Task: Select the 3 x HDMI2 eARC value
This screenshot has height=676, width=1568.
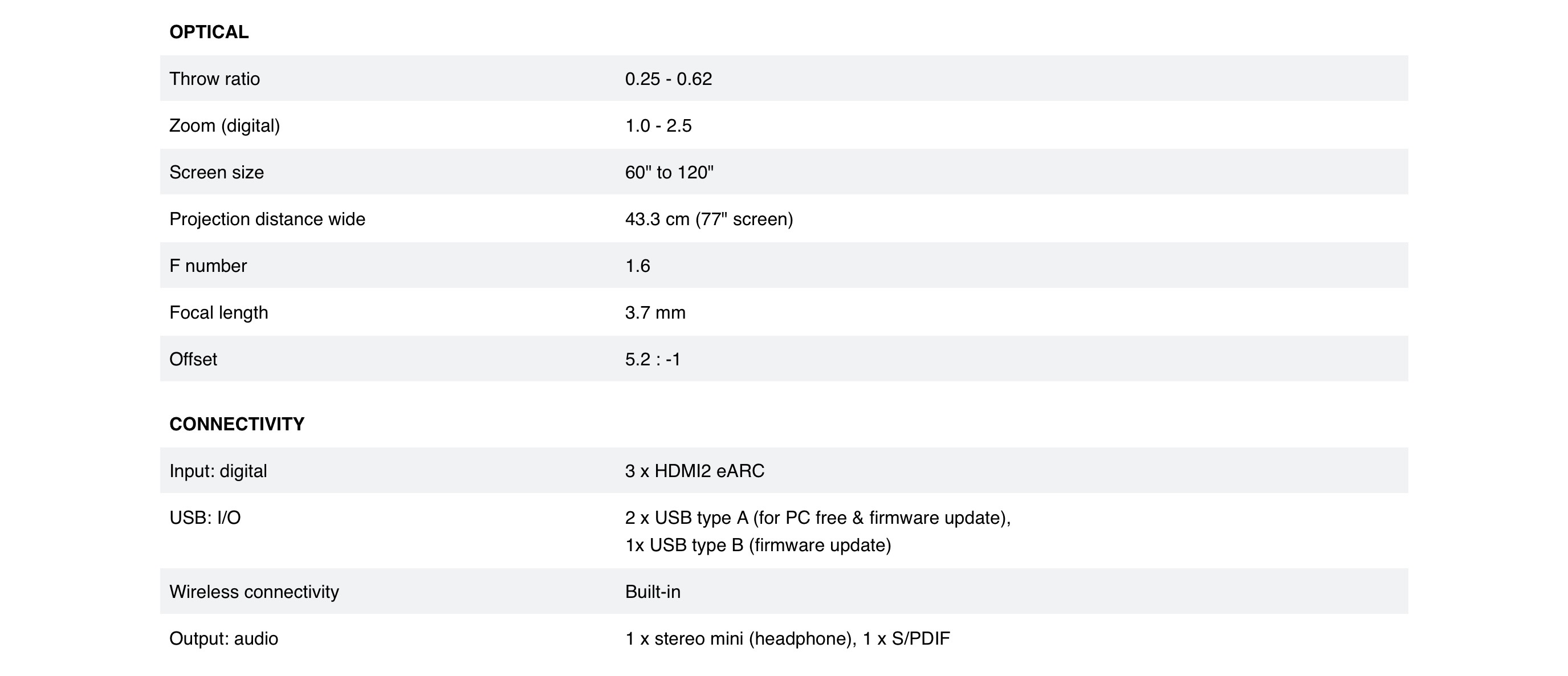Action: pyautogui.click(x=695, y=471)
